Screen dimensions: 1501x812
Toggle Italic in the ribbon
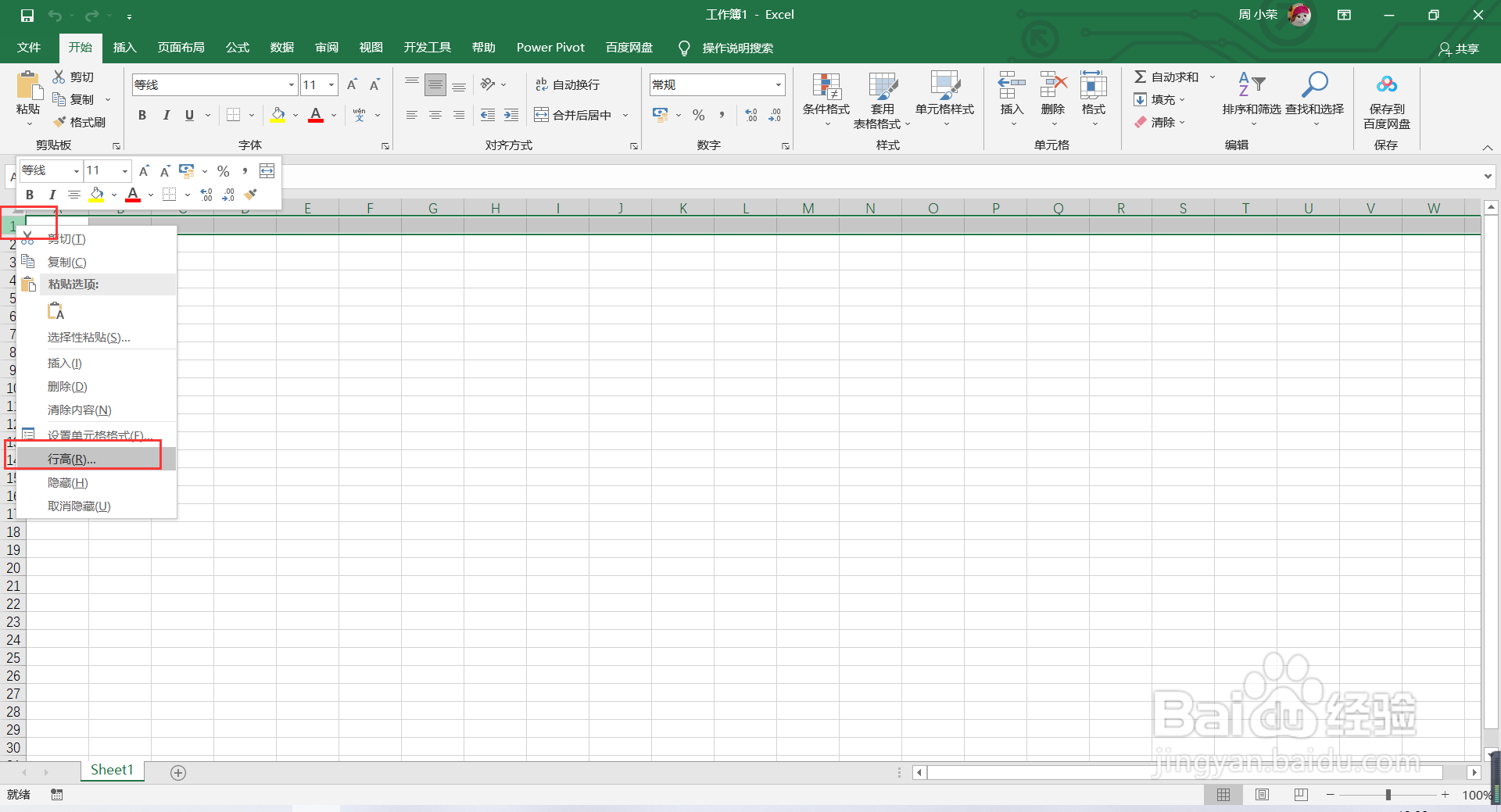[x=166, y=115]
